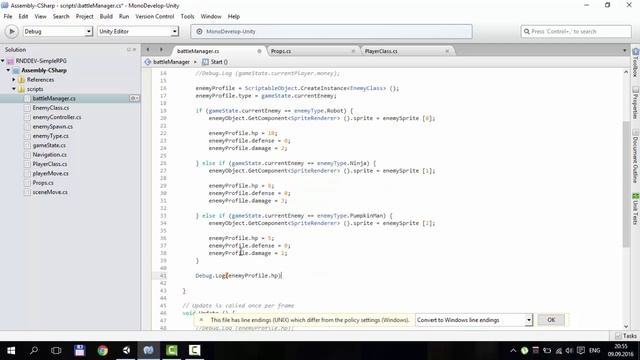
Task: Open the Help menu
Action: point(233,16)
